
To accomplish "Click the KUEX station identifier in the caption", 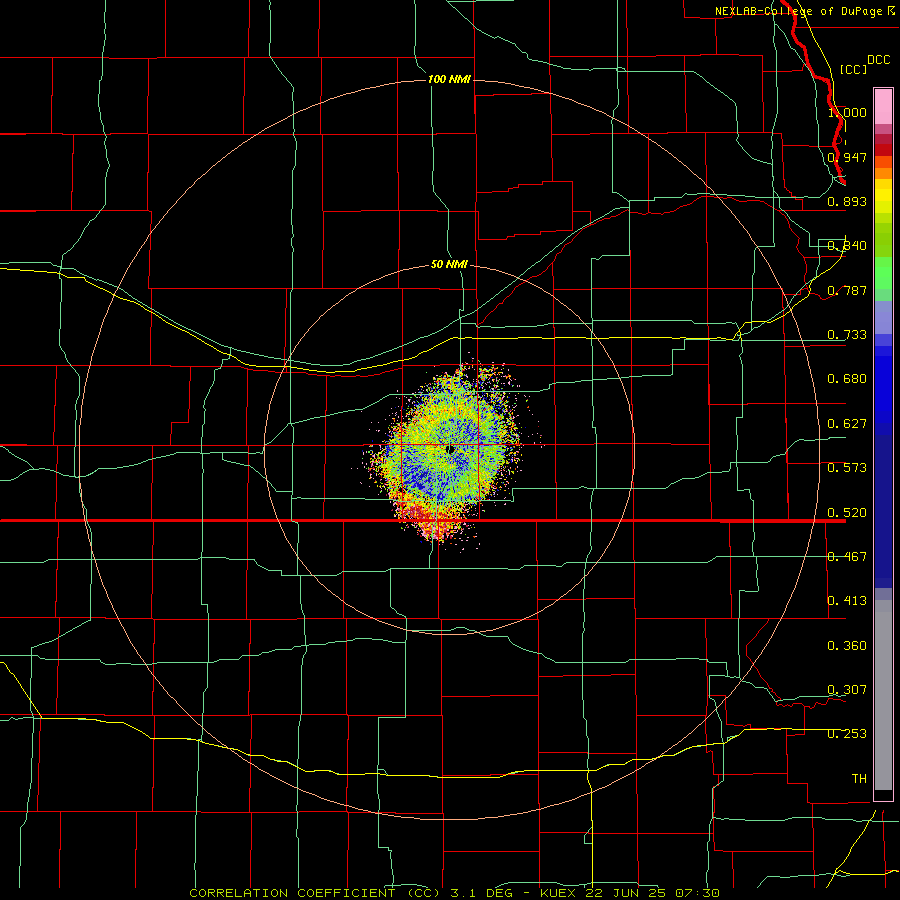I will click(x=558, y=893).
